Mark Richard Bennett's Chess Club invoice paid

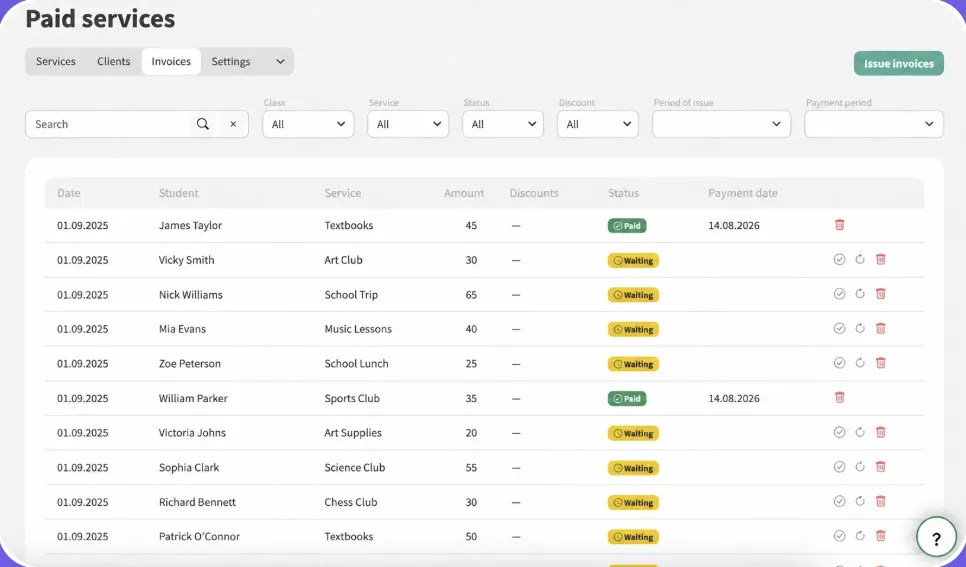(839, 501)
